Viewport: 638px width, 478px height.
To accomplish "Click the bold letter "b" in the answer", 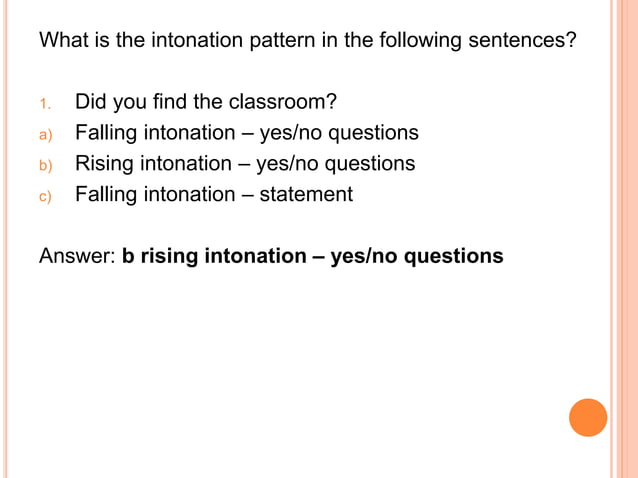I will click(128, 256).
